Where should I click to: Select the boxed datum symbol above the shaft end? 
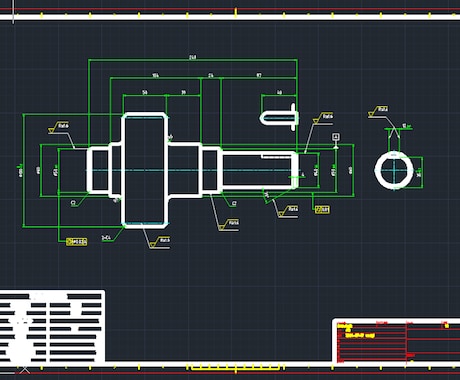pos(336,137)
